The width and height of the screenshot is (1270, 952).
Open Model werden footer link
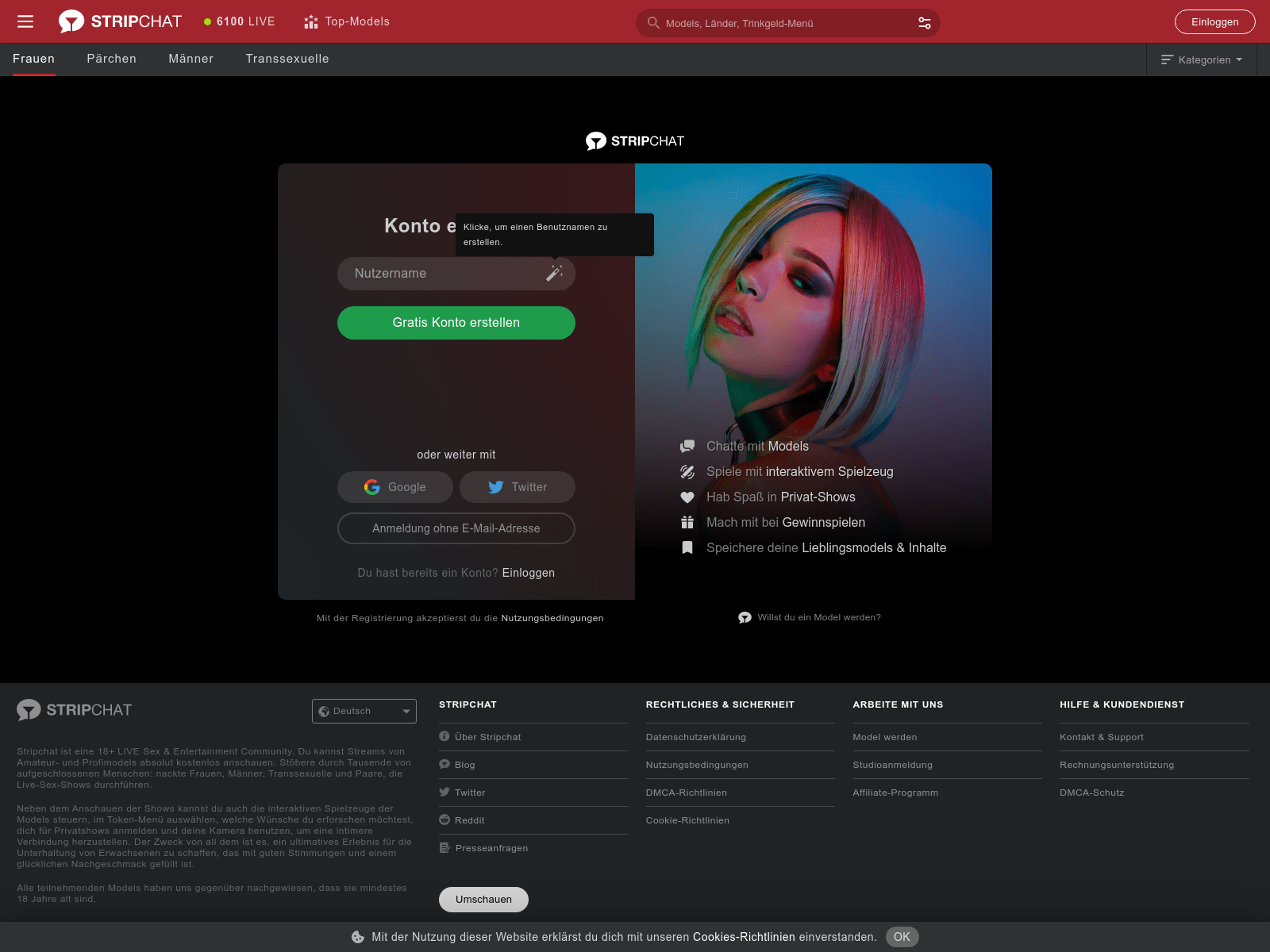point(885,737)
